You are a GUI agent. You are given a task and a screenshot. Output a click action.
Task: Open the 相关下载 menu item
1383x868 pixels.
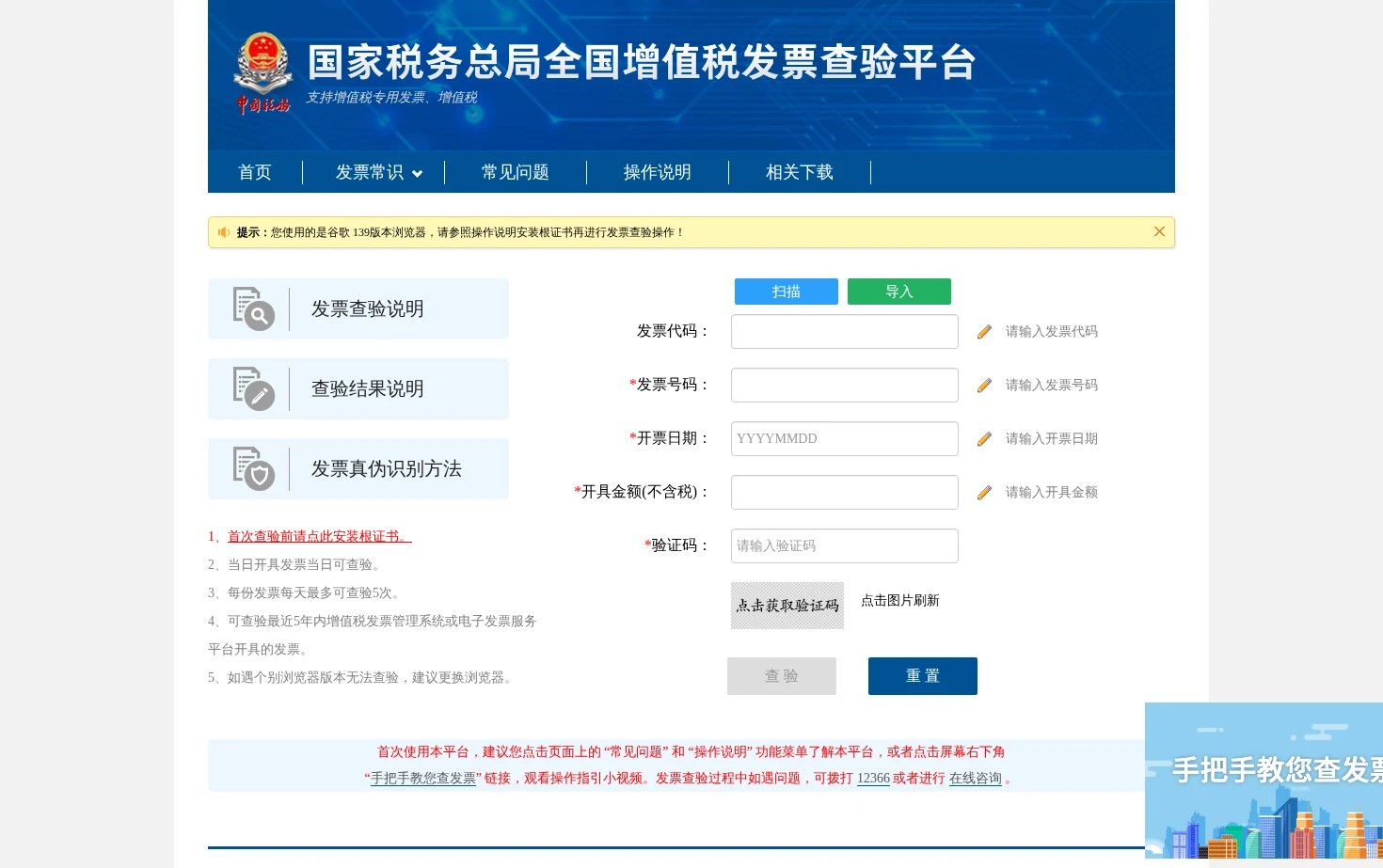(x=800, y=172)
